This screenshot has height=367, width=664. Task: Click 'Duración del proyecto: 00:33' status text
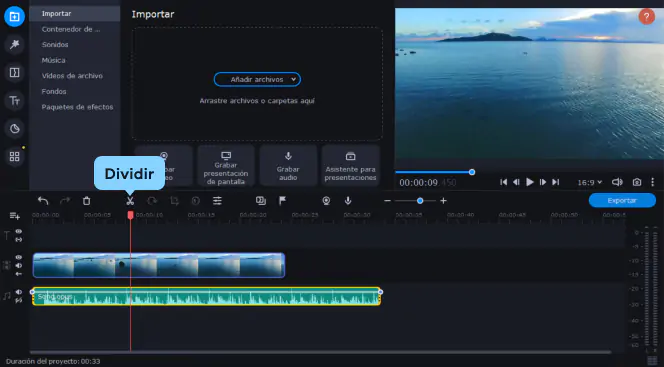pos(53,361)
